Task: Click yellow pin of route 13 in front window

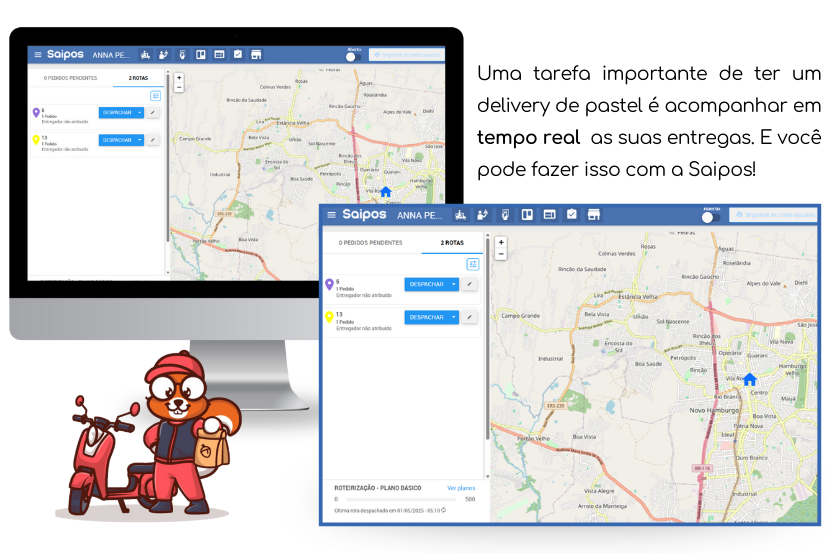Action: pos(329,318)
